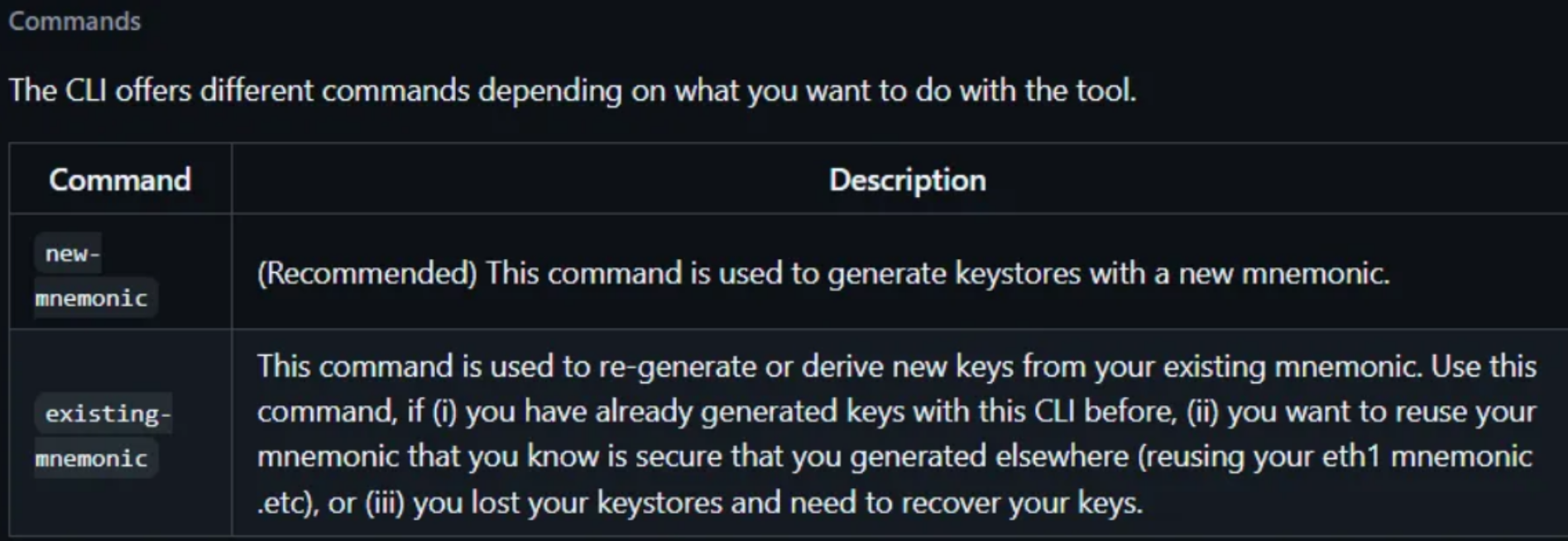Click the "Commands" section heading
This screenshot has height=541, width=1568.
click(74, 21)
